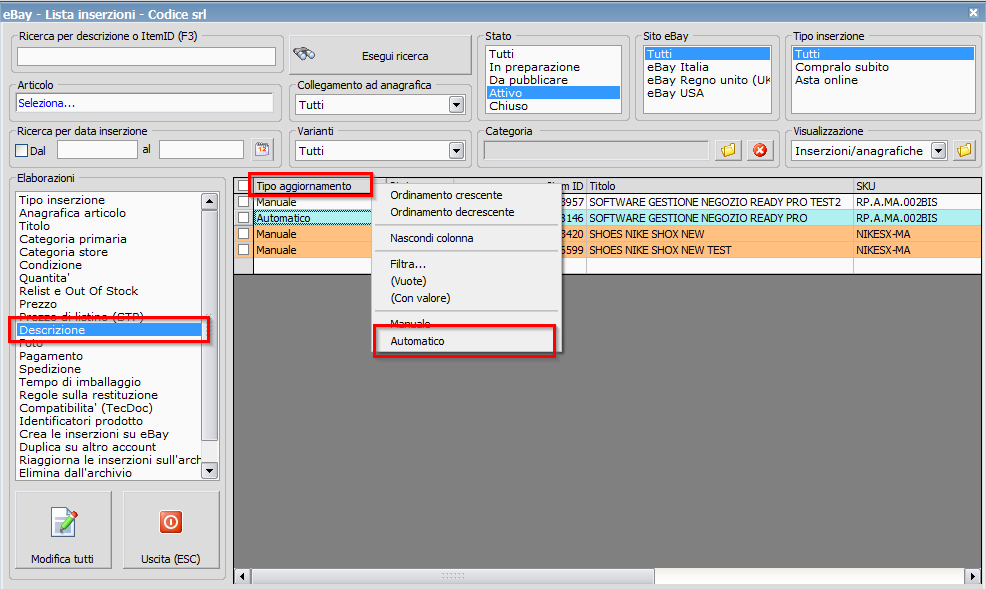Select Spedizione in Elaborazioni list
Screen dimensions: 986x589
point(109,369)
